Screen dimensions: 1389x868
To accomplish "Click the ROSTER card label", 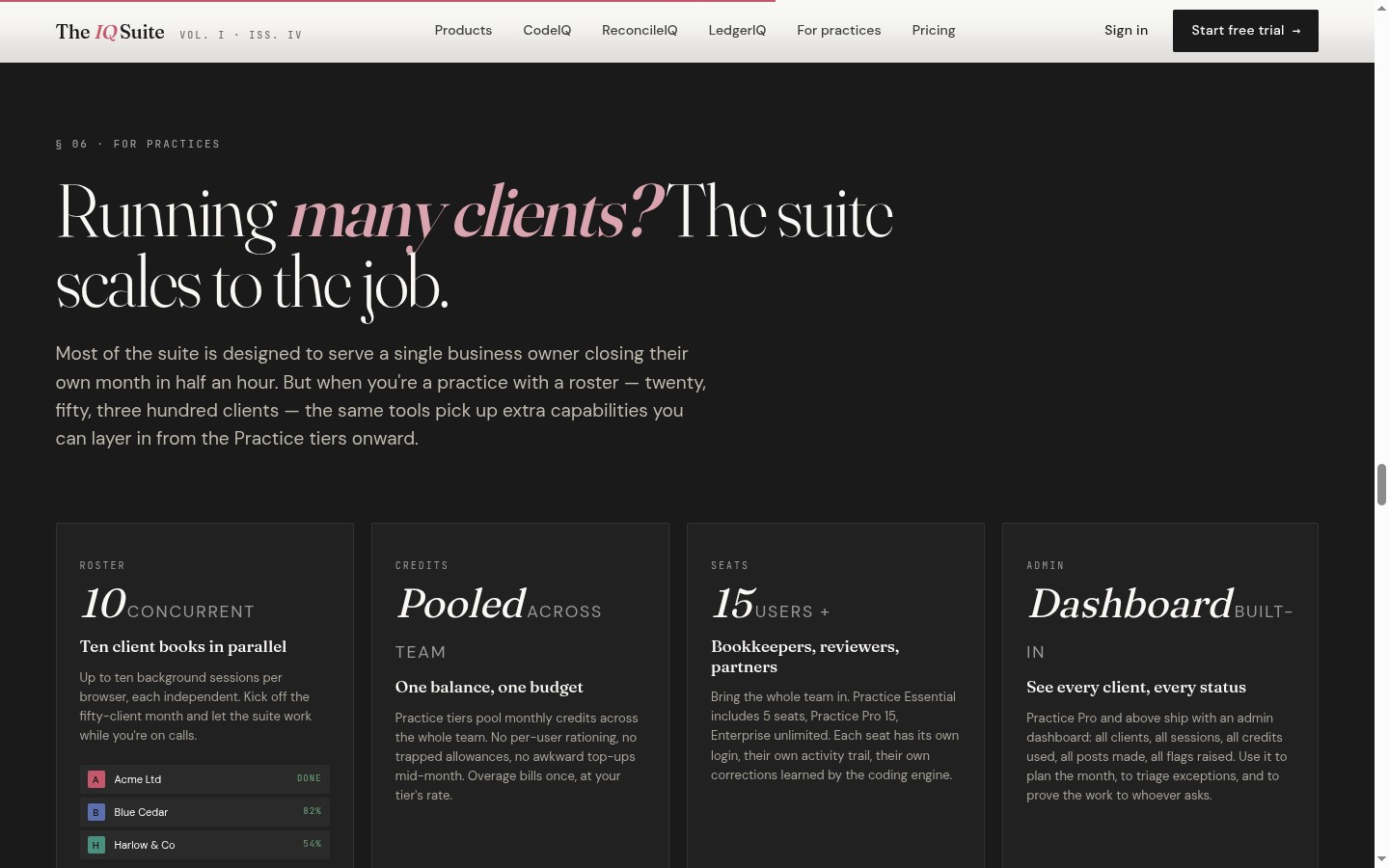I will [x=102, y=565].
